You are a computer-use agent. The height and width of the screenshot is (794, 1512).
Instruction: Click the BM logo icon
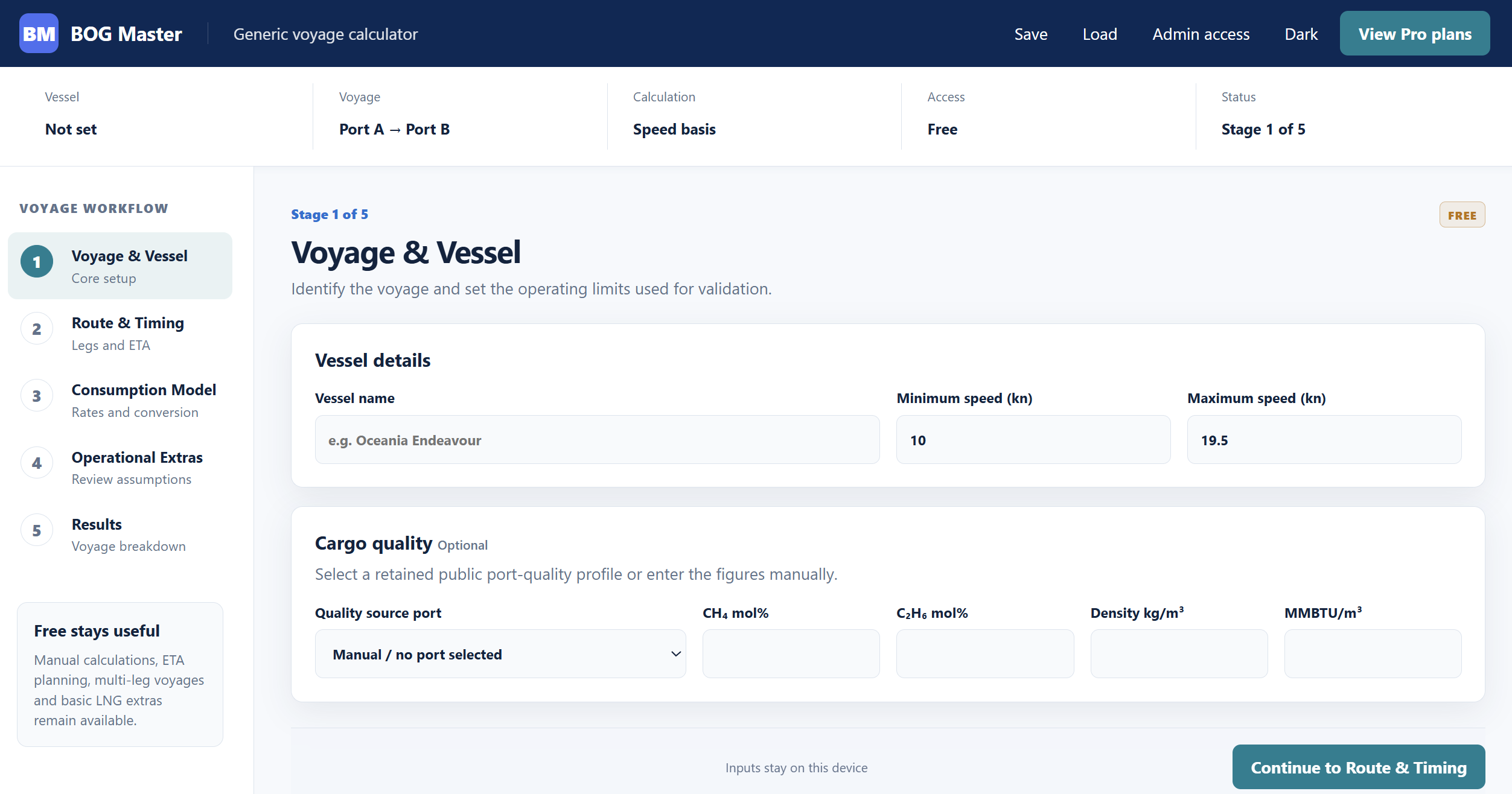pos(39,34)
